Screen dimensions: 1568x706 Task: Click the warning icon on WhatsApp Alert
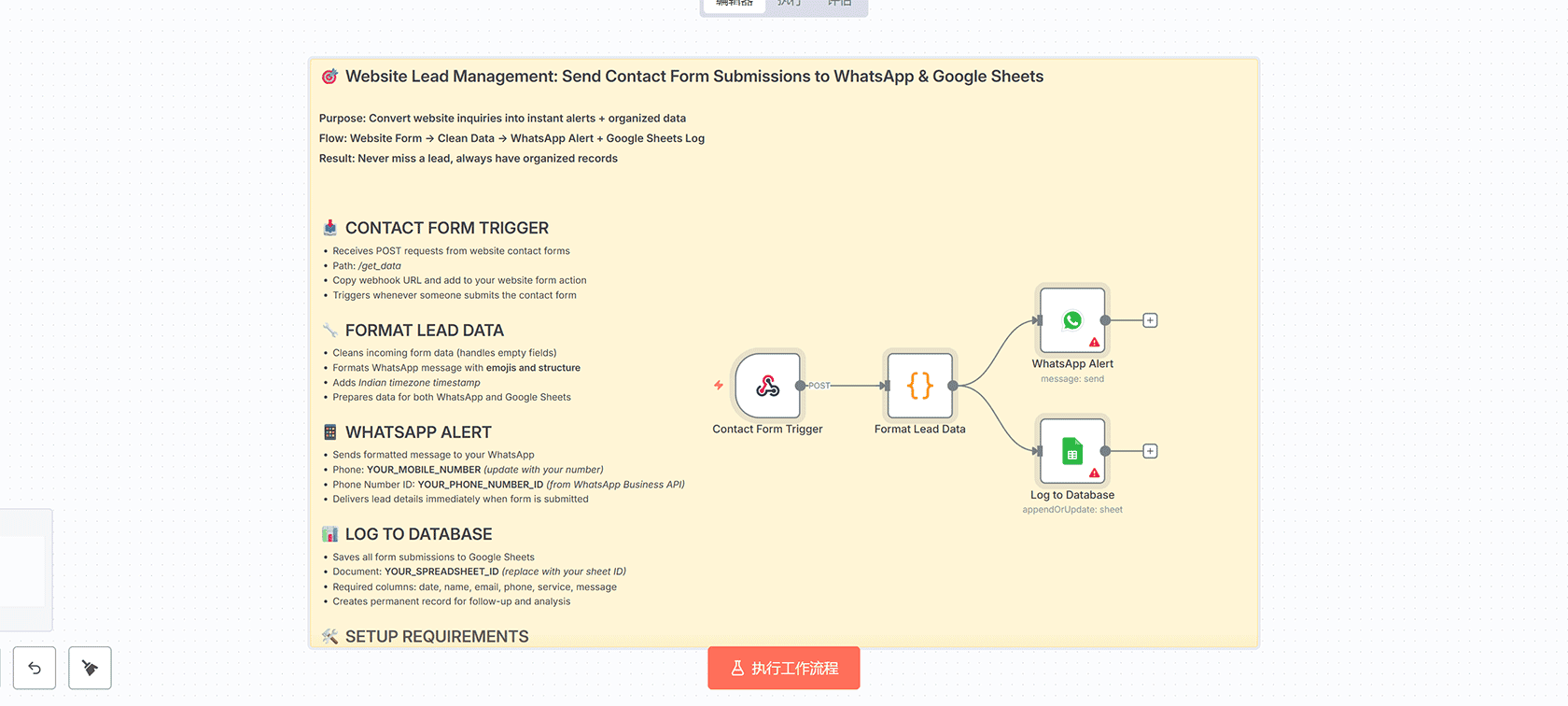(1094, 343)
